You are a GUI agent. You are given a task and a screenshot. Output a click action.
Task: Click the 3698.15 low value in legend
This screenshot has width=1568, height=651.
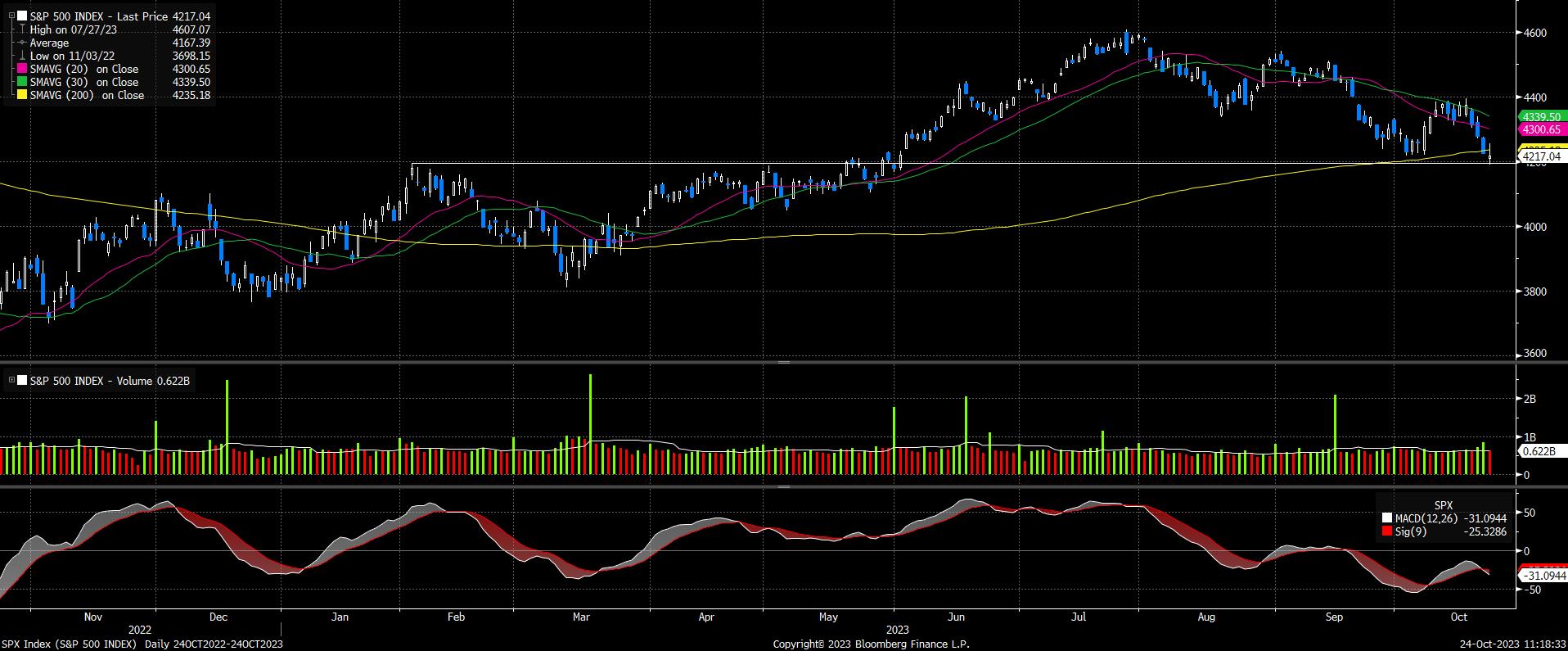(x=191, y=56)
